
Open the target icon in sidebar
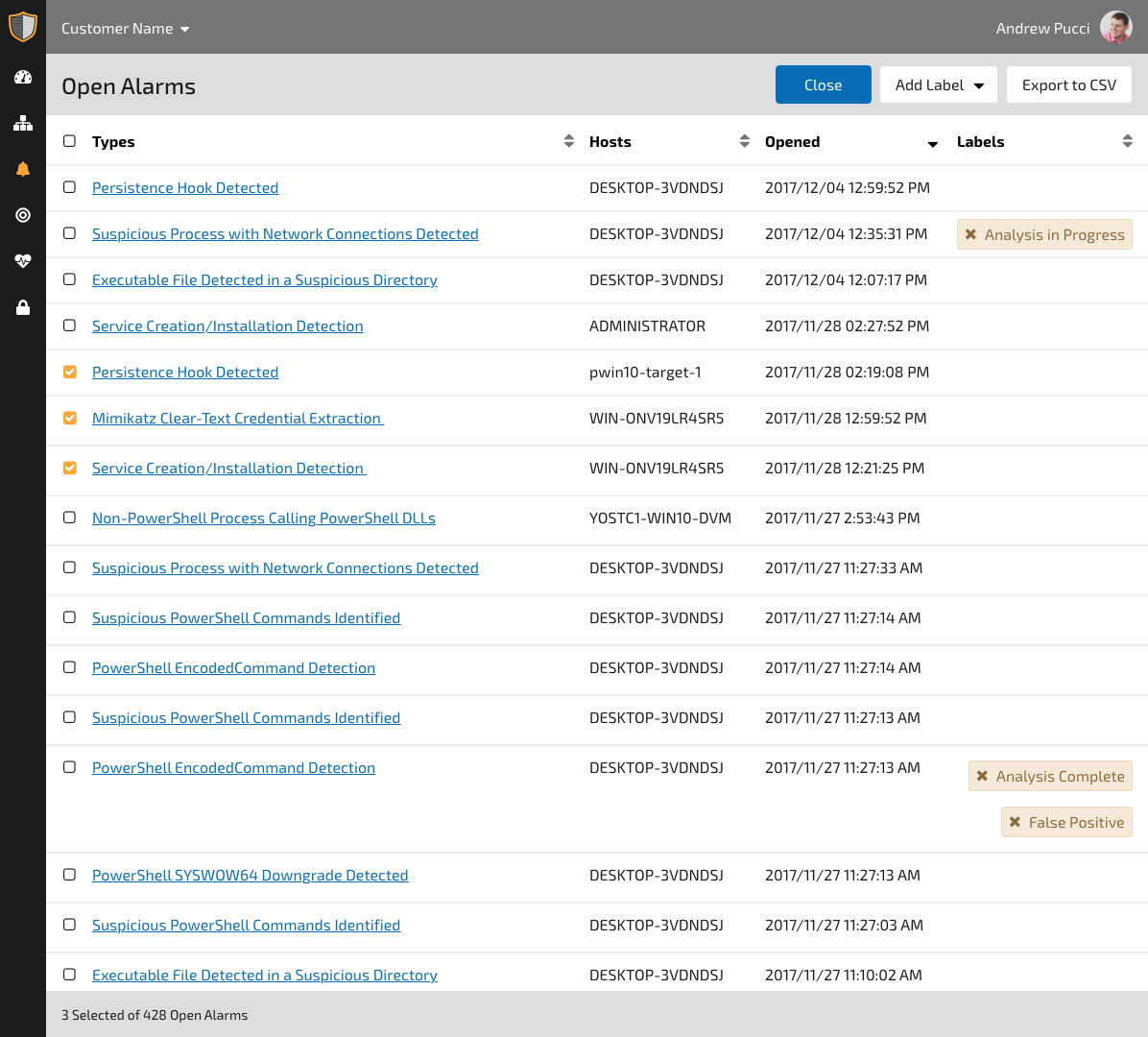coord(23,215)
